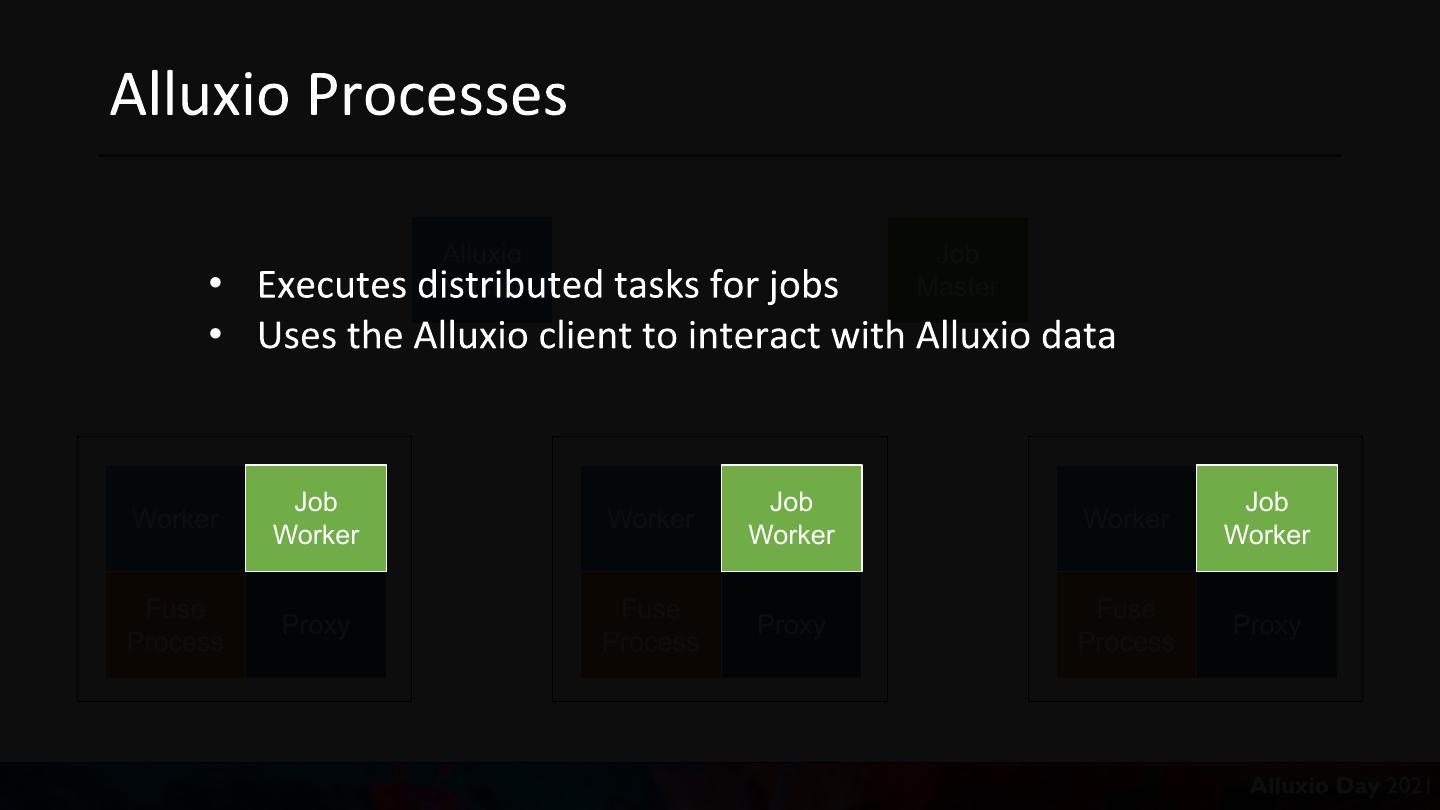Select the dimmed Worker box in right group

[x=1126, y=518]
